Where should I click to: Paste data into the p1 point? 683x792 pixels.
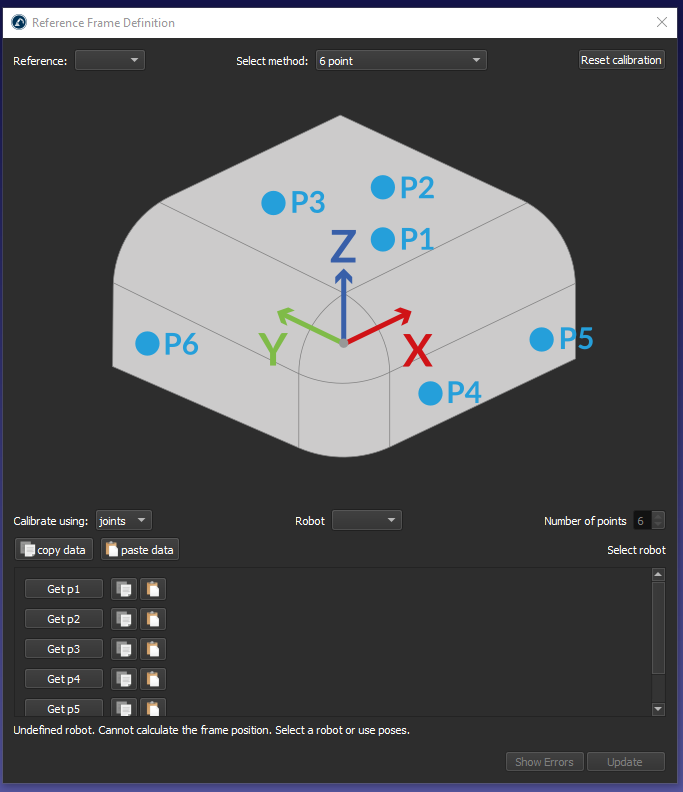click(153, 589)
